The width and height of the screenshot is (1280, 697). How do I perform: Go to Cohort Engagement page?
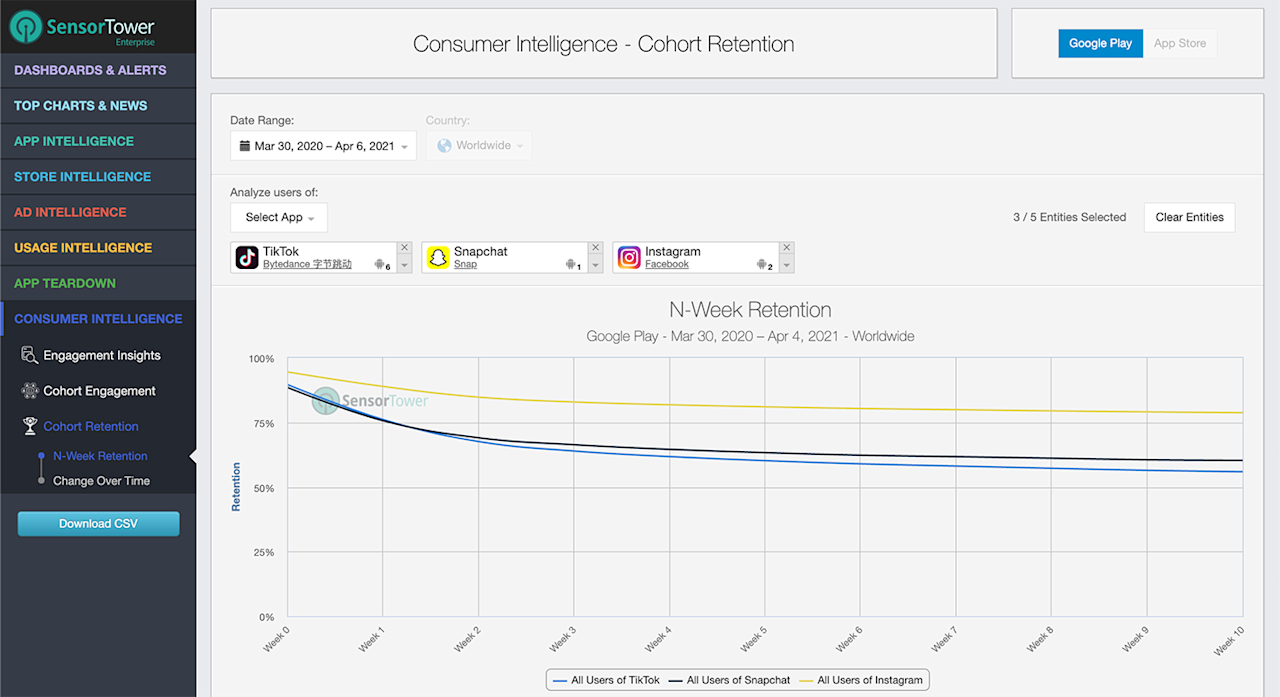click(x=100, y=391)
